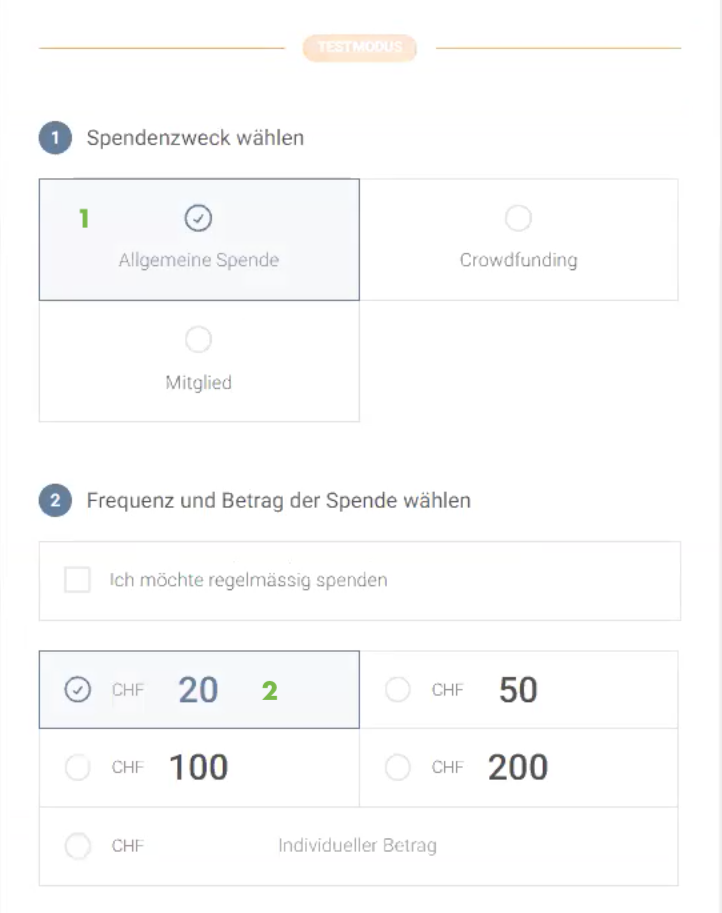Click the step 1 number badge
Image resolution: width=722 pixels, height=913 pixels.
click(55, 137)
